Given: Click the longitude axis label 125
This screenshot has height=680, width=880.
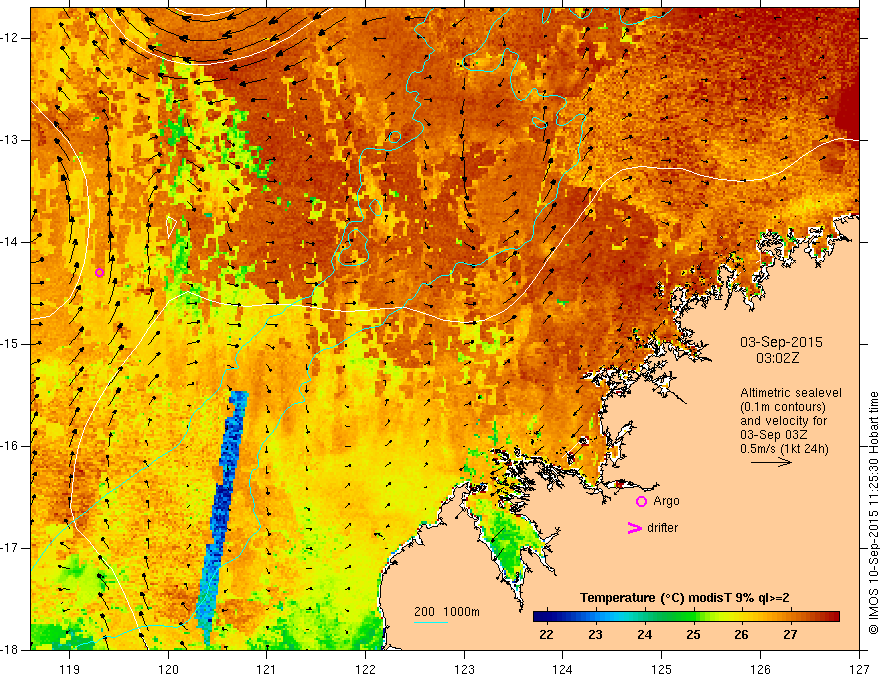Looking at the screenshot, I should 662,669.
